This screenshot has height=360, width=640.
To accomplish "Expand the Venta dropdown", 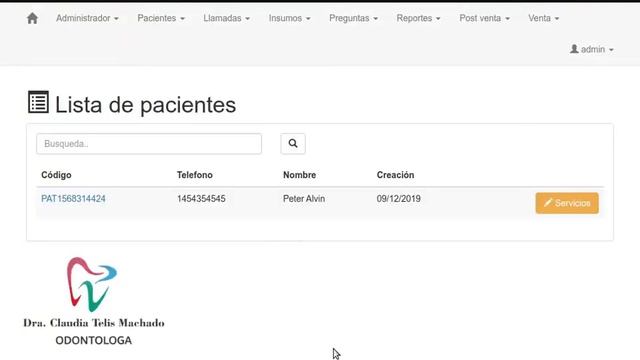I will coord(544,18).
